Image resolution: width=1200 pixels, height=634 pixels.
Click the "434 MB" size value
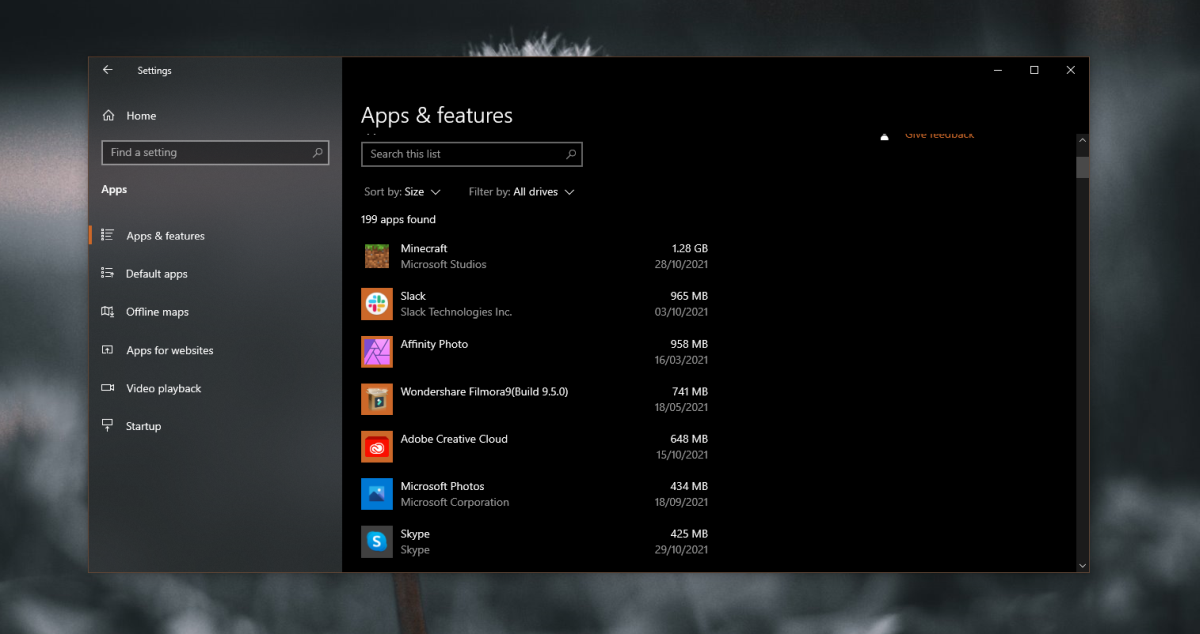[x=689, y=486]
